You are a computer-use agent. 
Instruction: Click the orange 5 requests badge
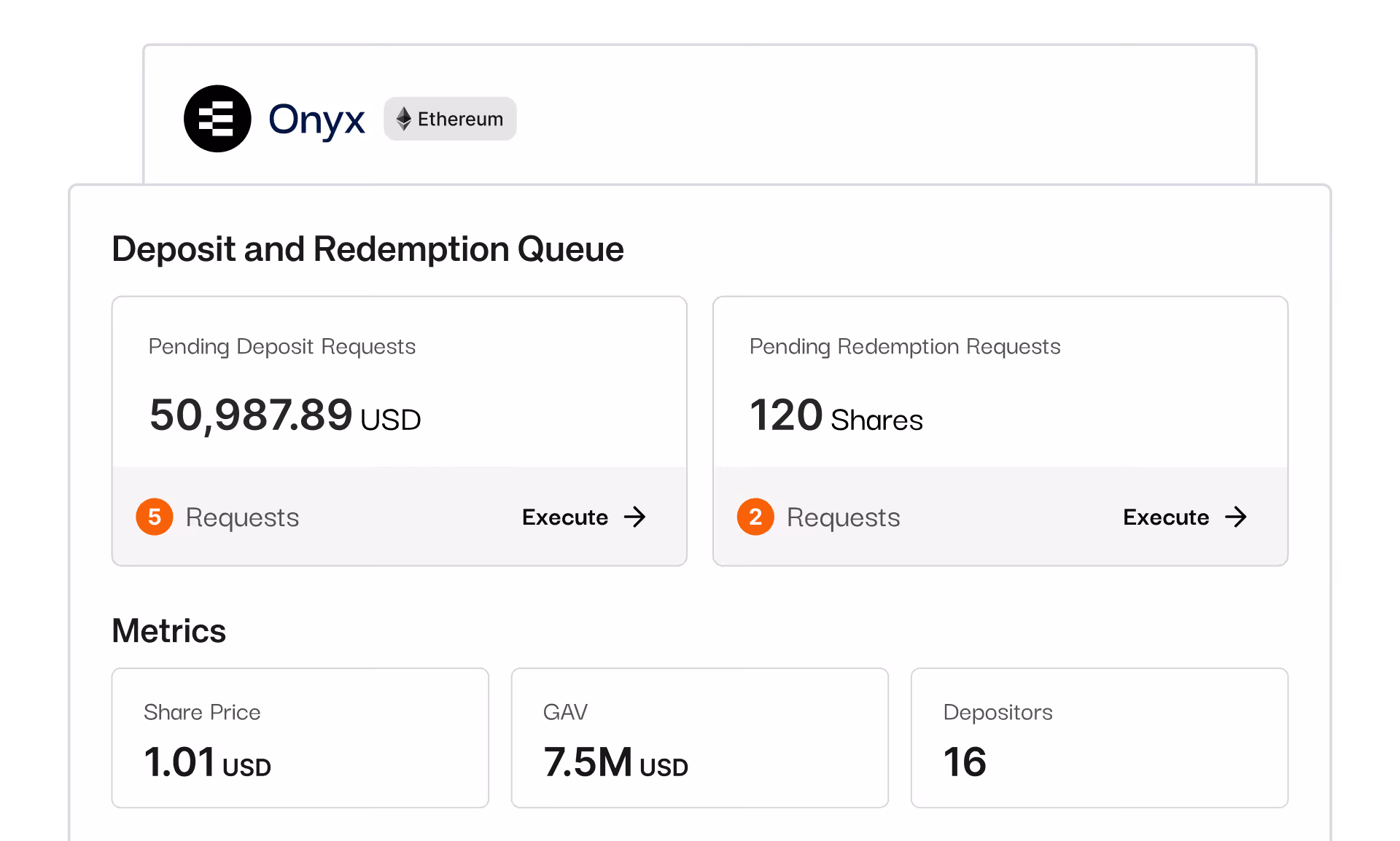tap(155, 517)
